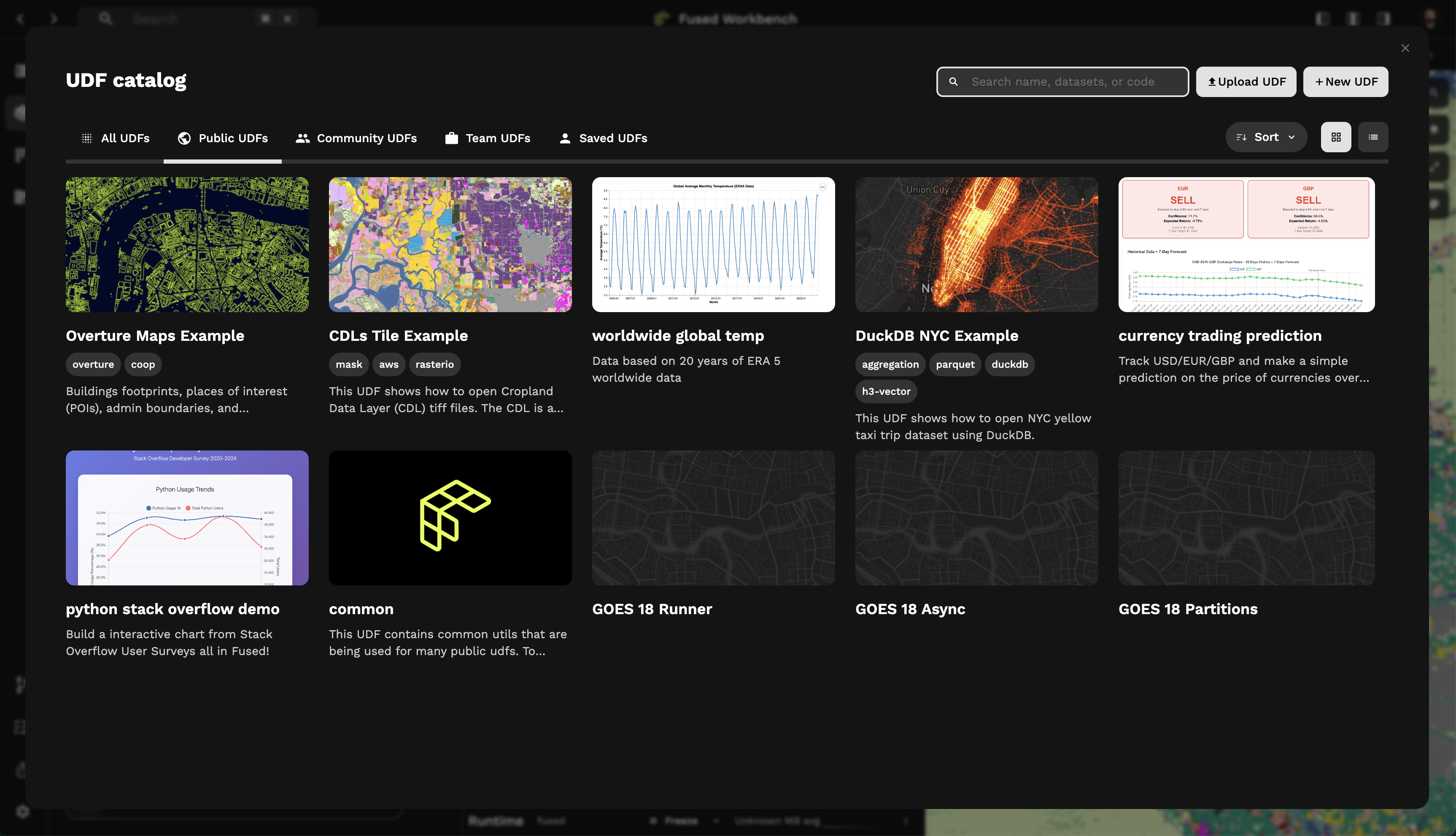
Task: Select the Public UDFs tab
Action: 223,138
